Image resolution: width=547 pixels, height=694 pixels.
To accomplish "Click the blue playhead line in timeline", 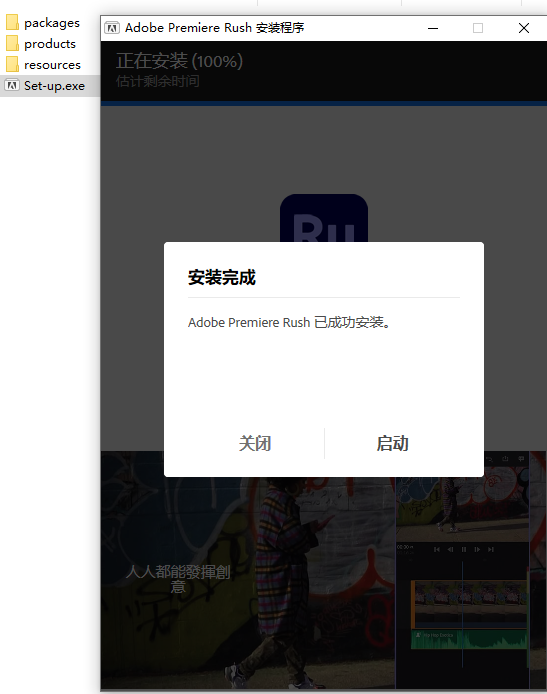I will point(462,615).
